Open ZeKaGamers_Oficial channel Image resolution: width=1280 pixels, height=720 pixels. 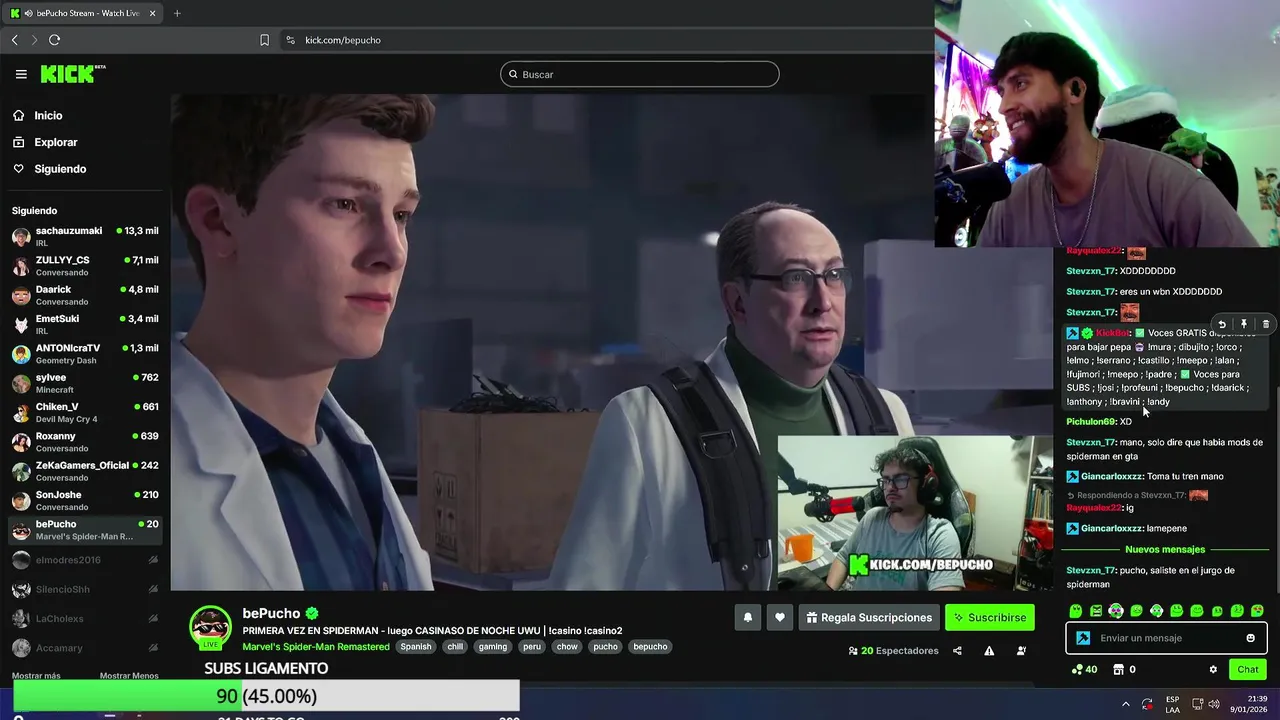coord(84,471)
